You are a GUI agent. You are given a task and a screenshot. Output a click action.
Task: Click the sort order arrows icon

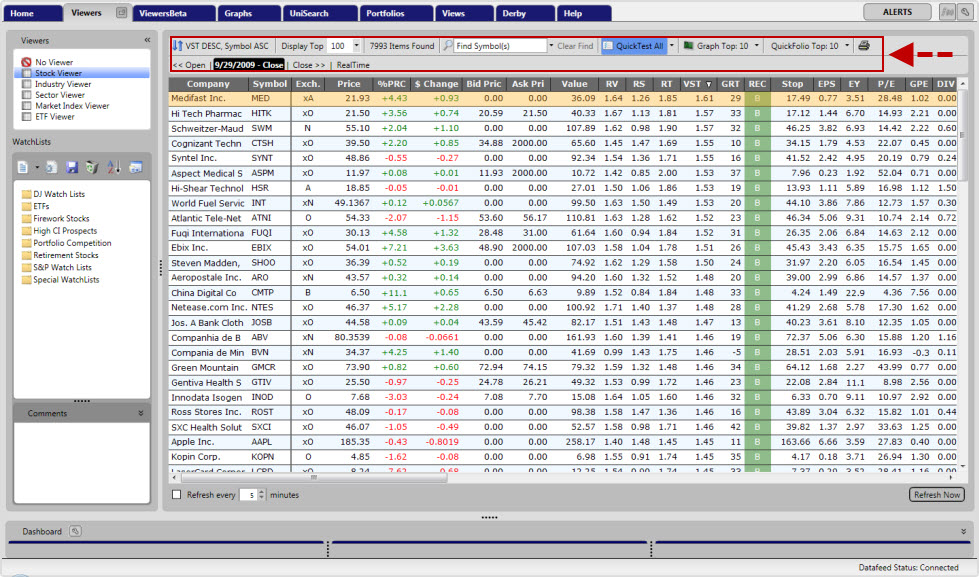coord(177,46)
